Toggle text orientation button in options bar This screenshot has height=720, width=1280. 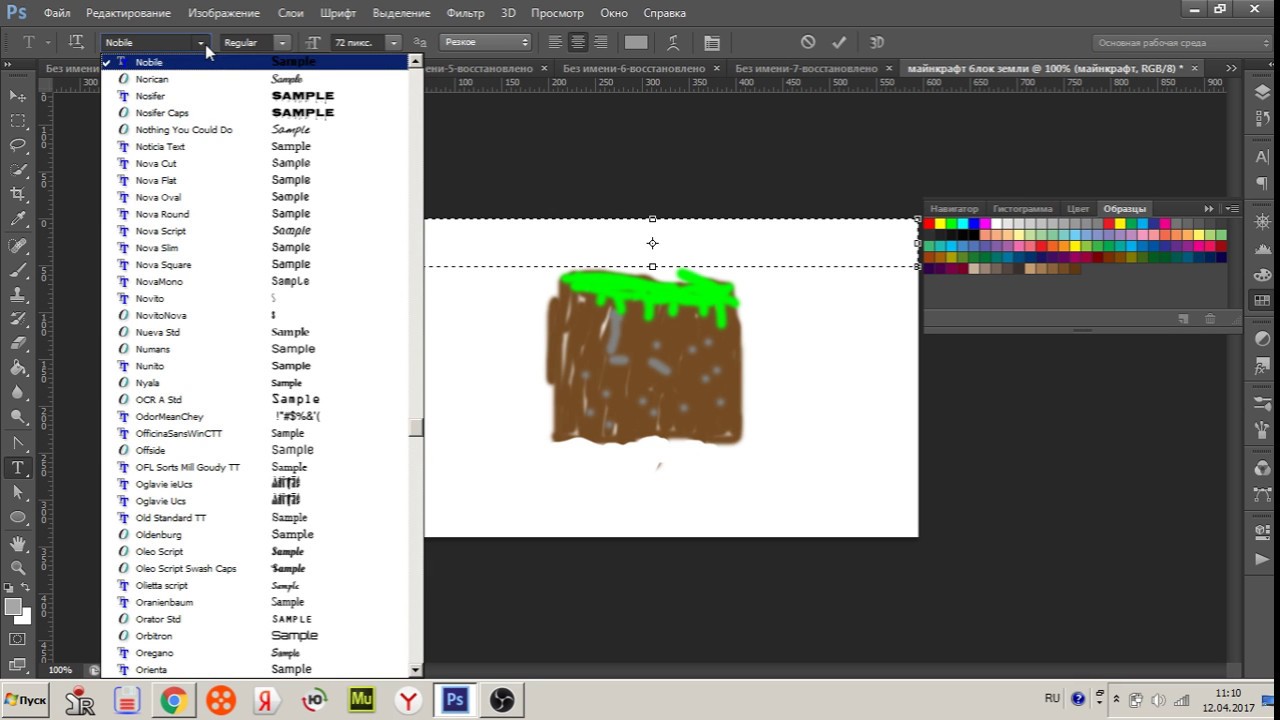click(x=76, y=42)
